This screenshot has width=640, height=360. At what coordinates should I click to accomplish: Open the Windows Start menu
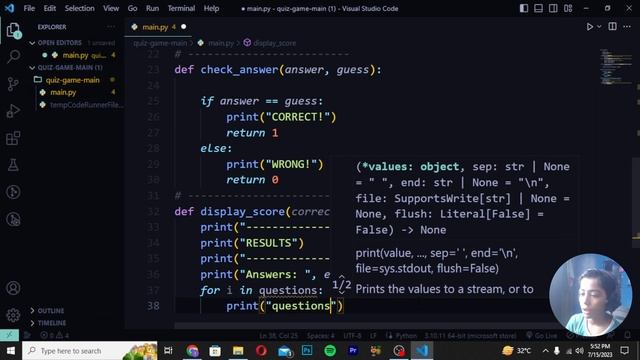(x=11, y=351)
